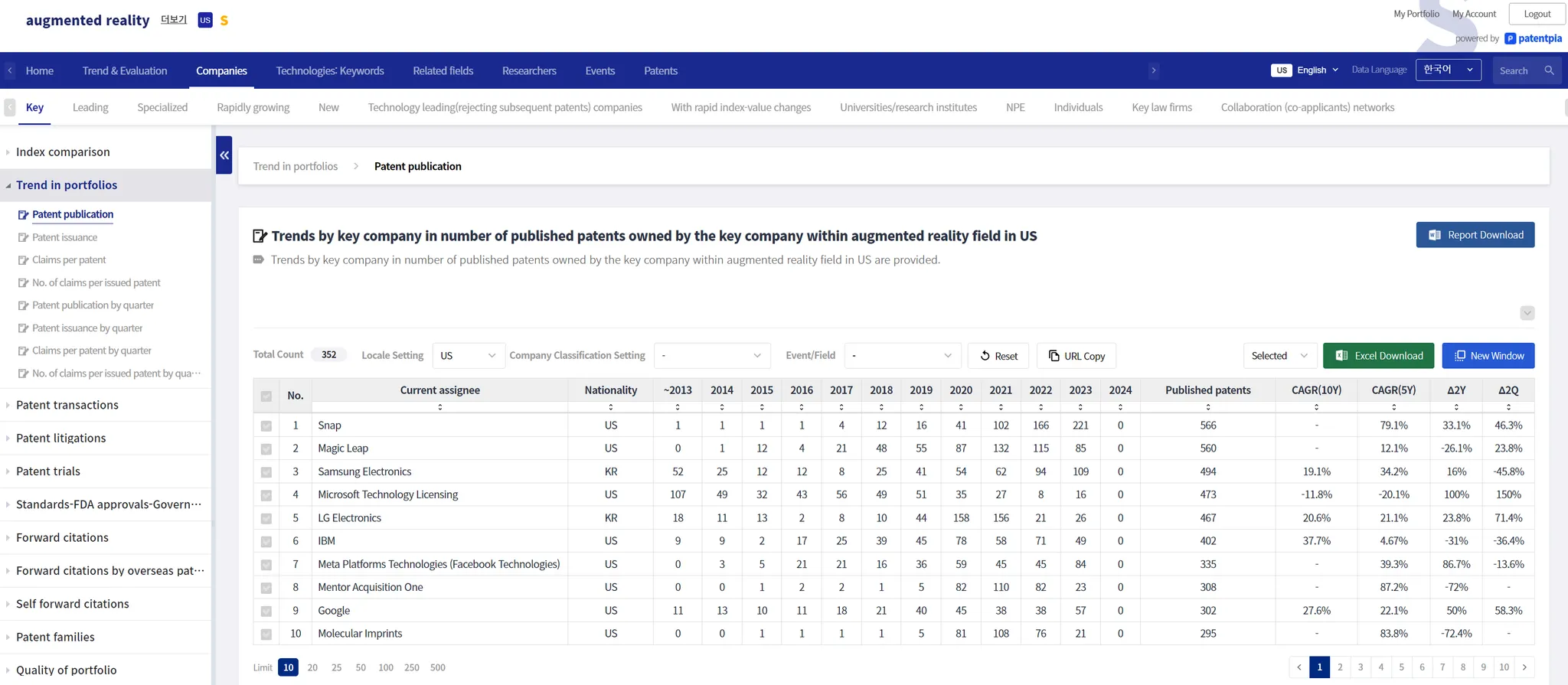Toggle the Snap row checkbox
The image size is (1568, 685).
click(266, 426)
